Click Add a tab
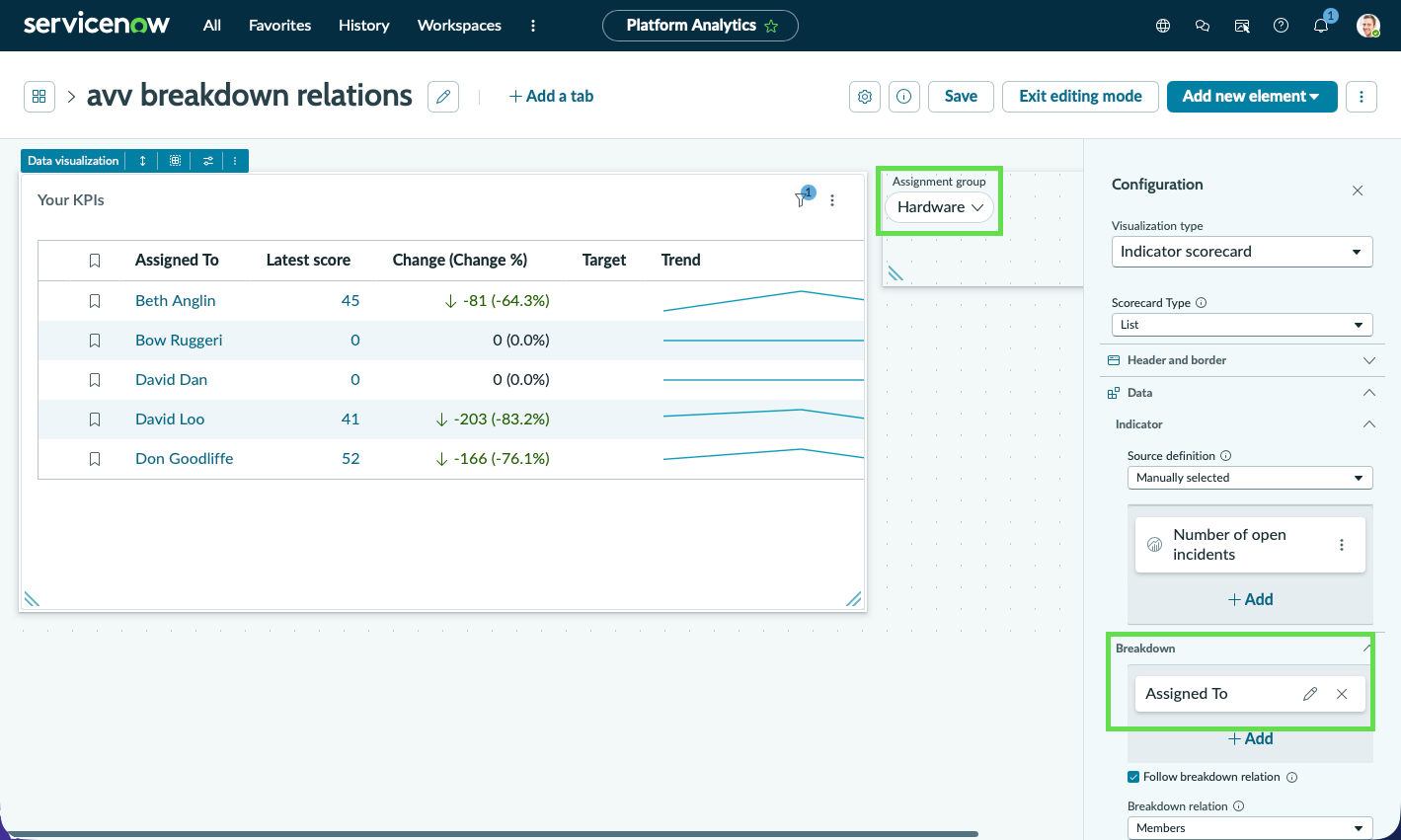The image size is (1401, 840). tap(551, 96)
